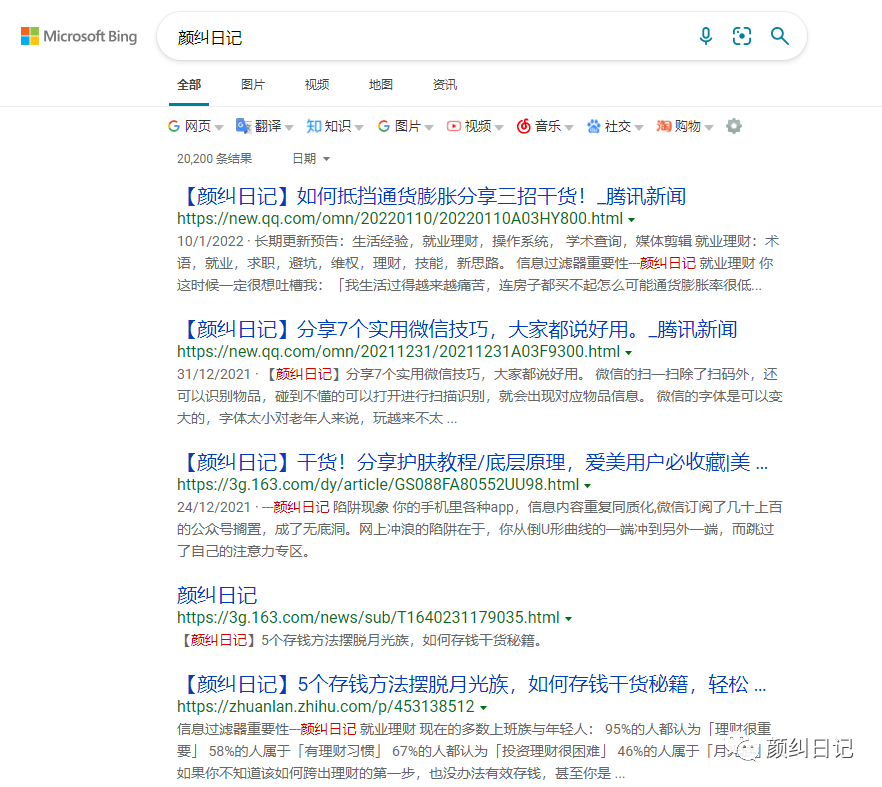The width and height of the screenshot is (882, 787).
Task: Expand the 知识 dropdown arrow
Action: (359, 128)
